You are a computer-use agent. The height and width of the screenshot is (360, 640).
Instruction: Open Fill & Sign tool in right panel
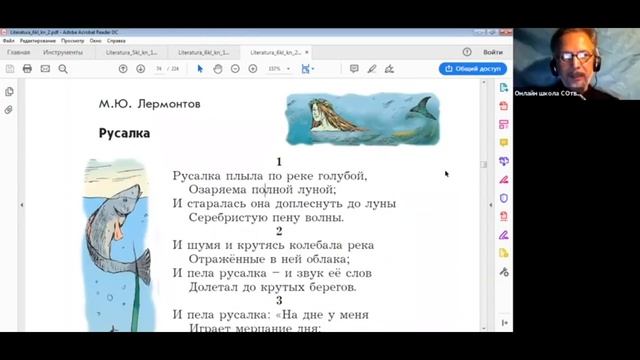(504, 180)
